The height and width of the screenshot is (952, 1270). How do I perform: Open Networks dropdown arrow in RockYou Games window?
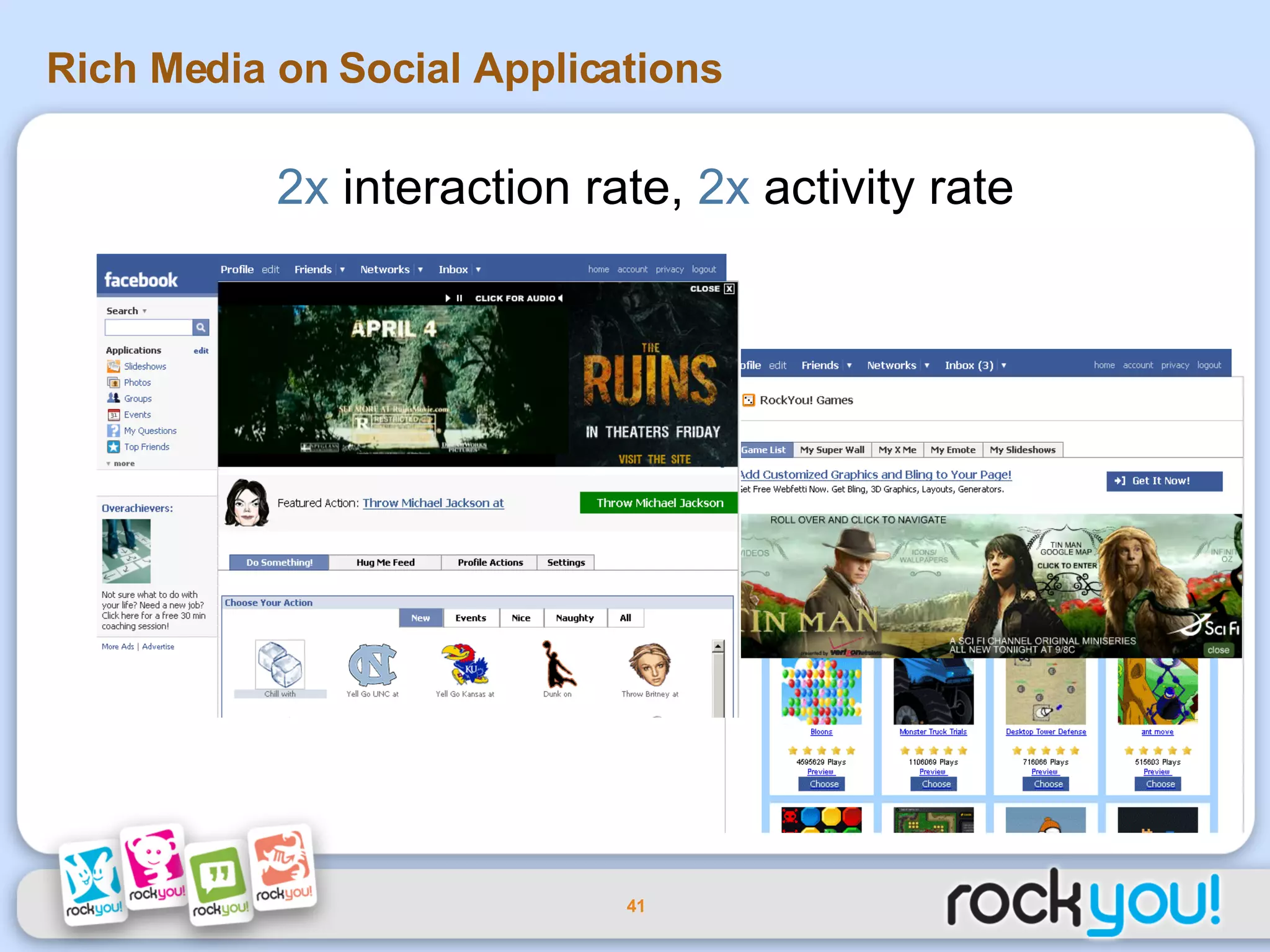[927, 366]
